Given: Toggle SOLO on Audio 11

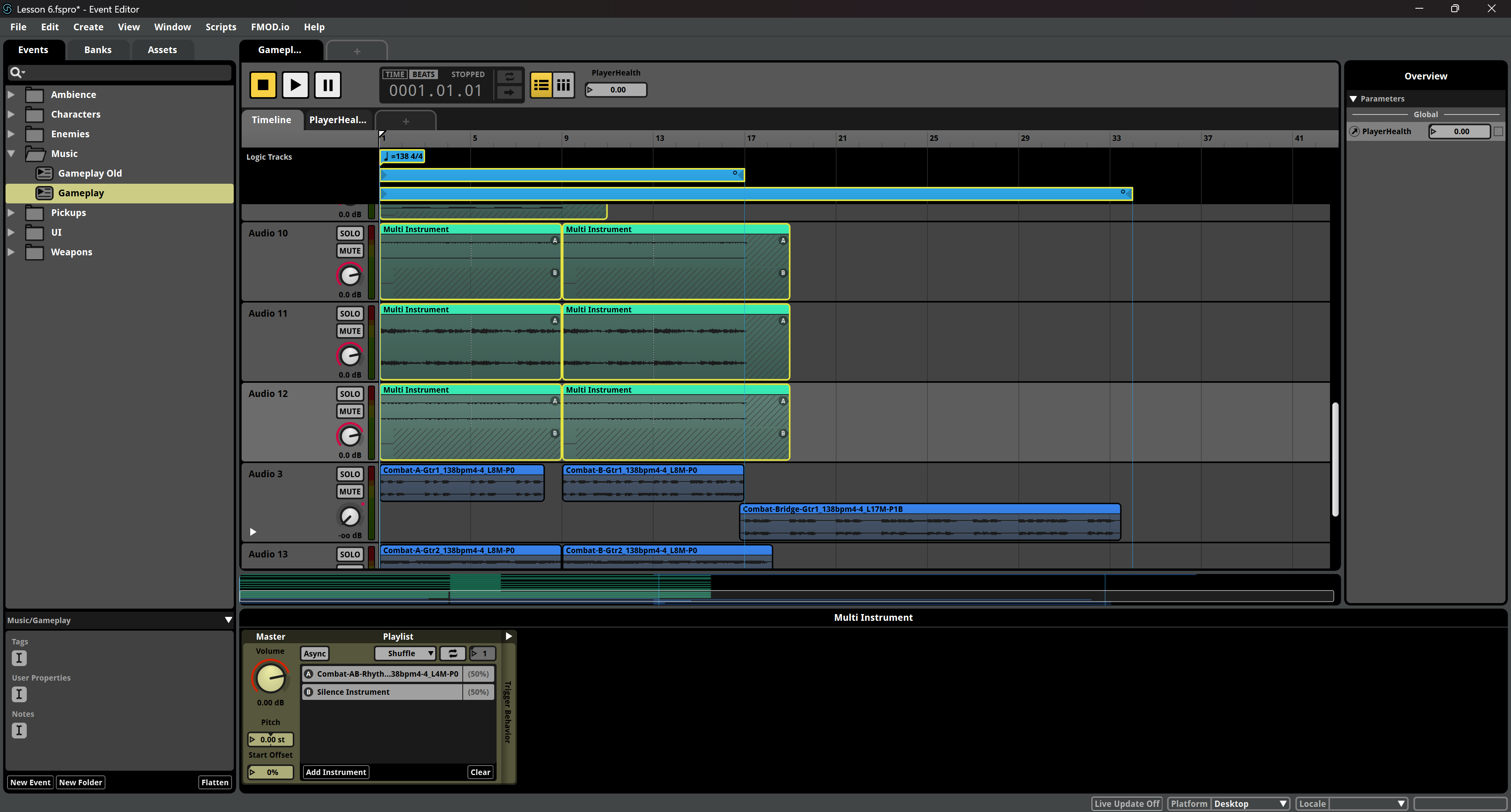Looking at the screenshot, I should pos(349,314).
